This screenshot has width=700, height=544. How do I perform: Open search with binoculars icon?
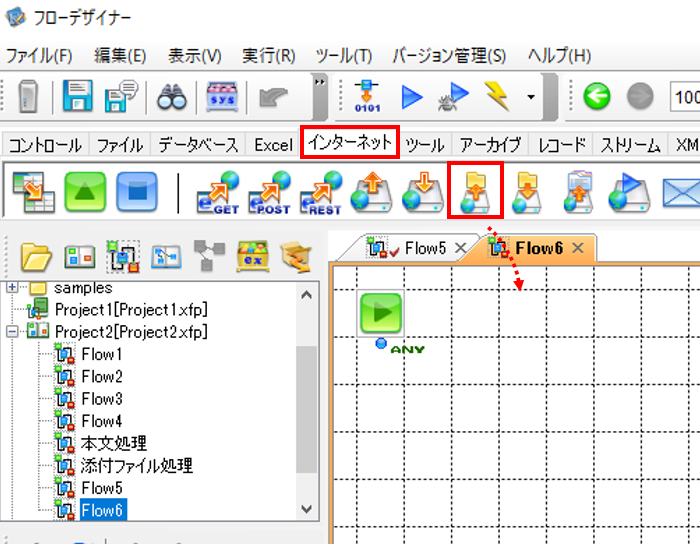pyautogui.click(x=171, y=97)
